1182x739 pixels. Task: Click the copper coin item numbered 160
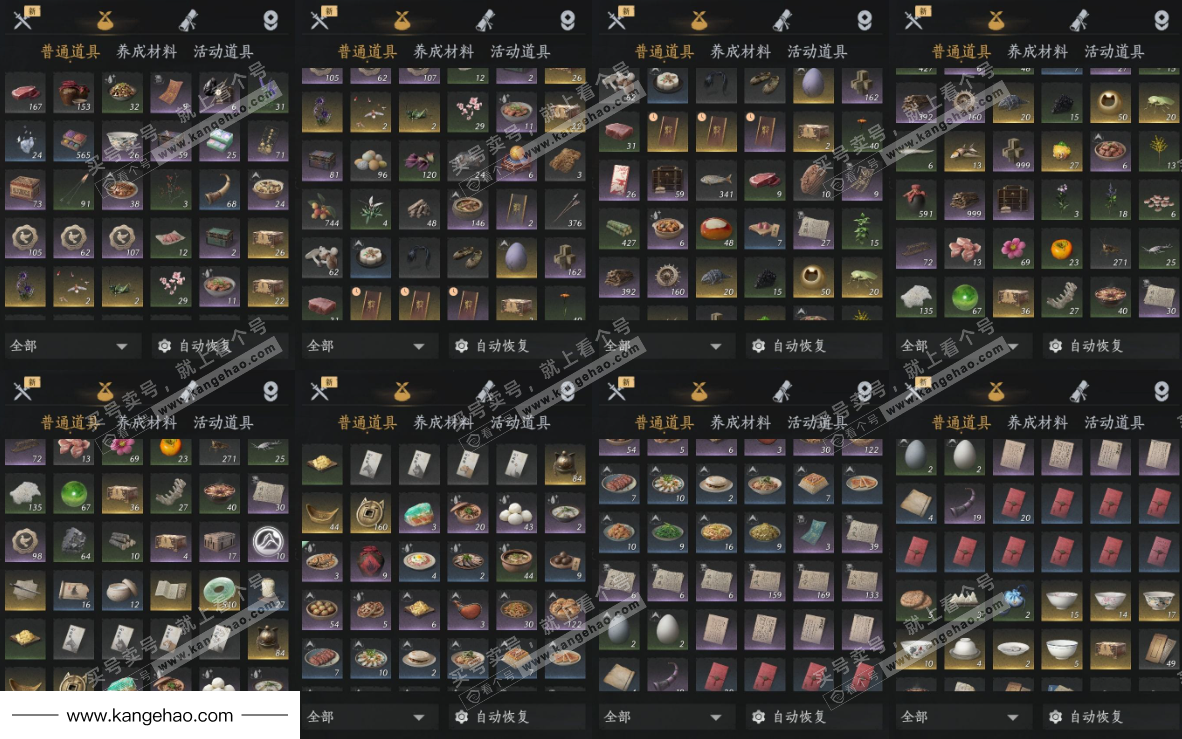tap(370, 513)
